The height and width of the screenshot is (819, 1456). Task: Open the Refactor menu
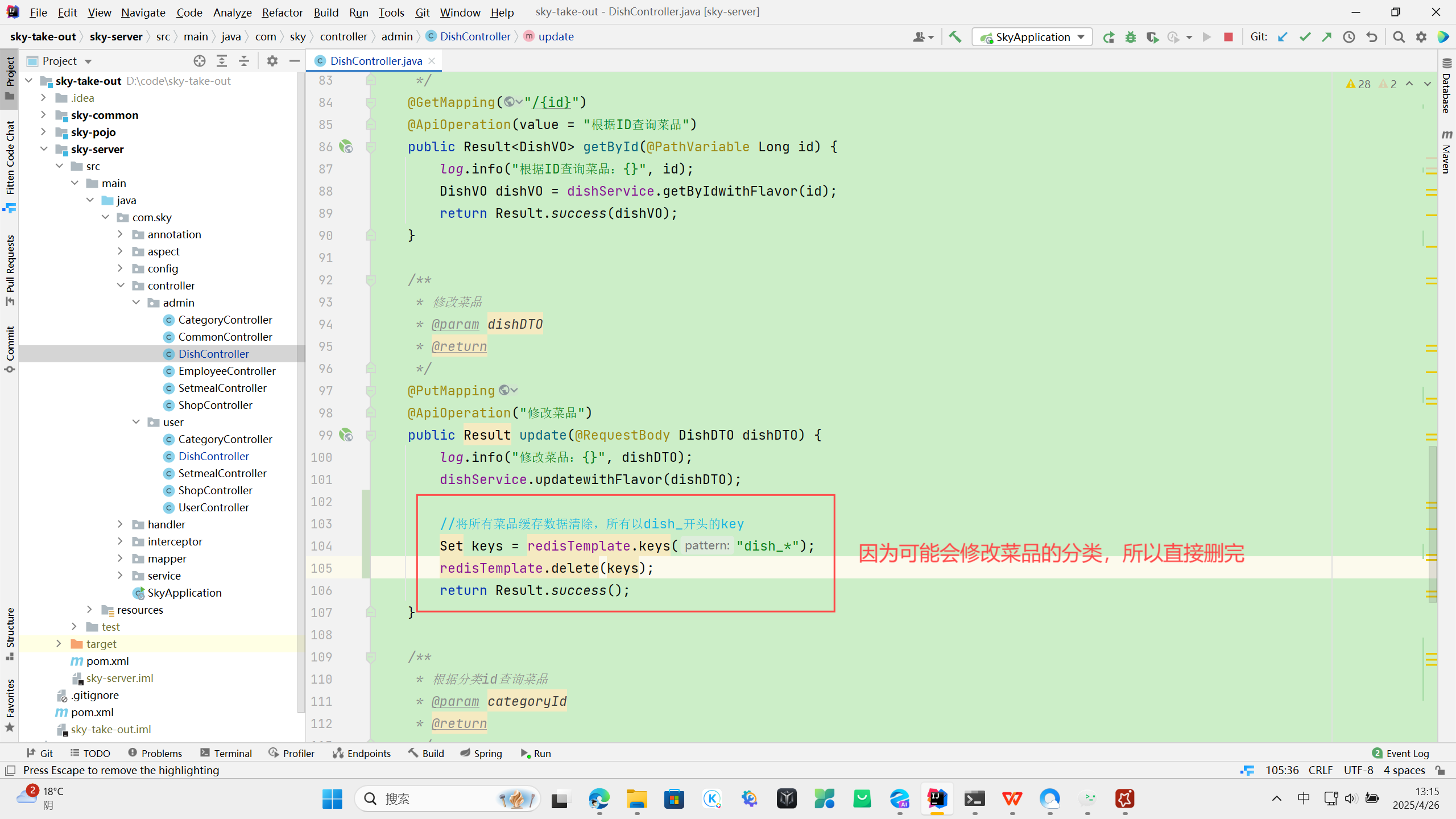click(282, 12)
